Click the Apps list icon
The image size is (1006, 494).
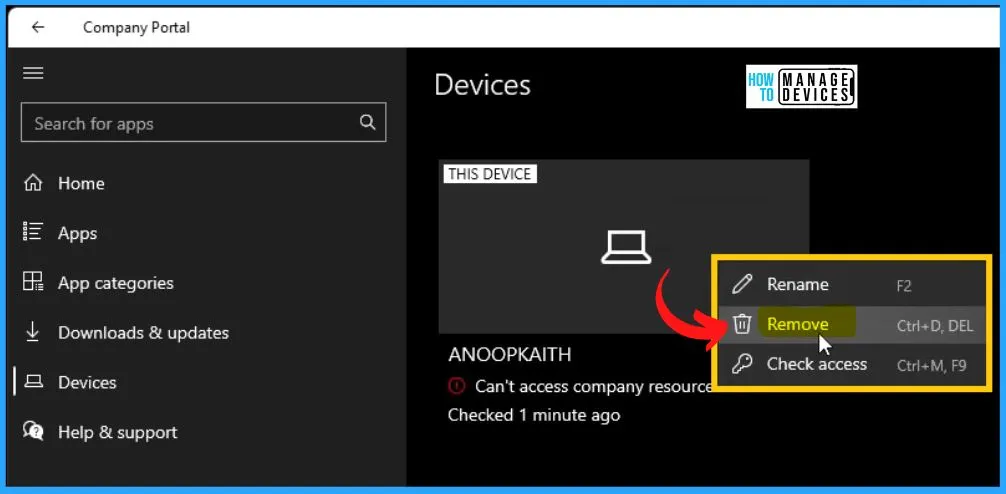(x=33, y=233)
